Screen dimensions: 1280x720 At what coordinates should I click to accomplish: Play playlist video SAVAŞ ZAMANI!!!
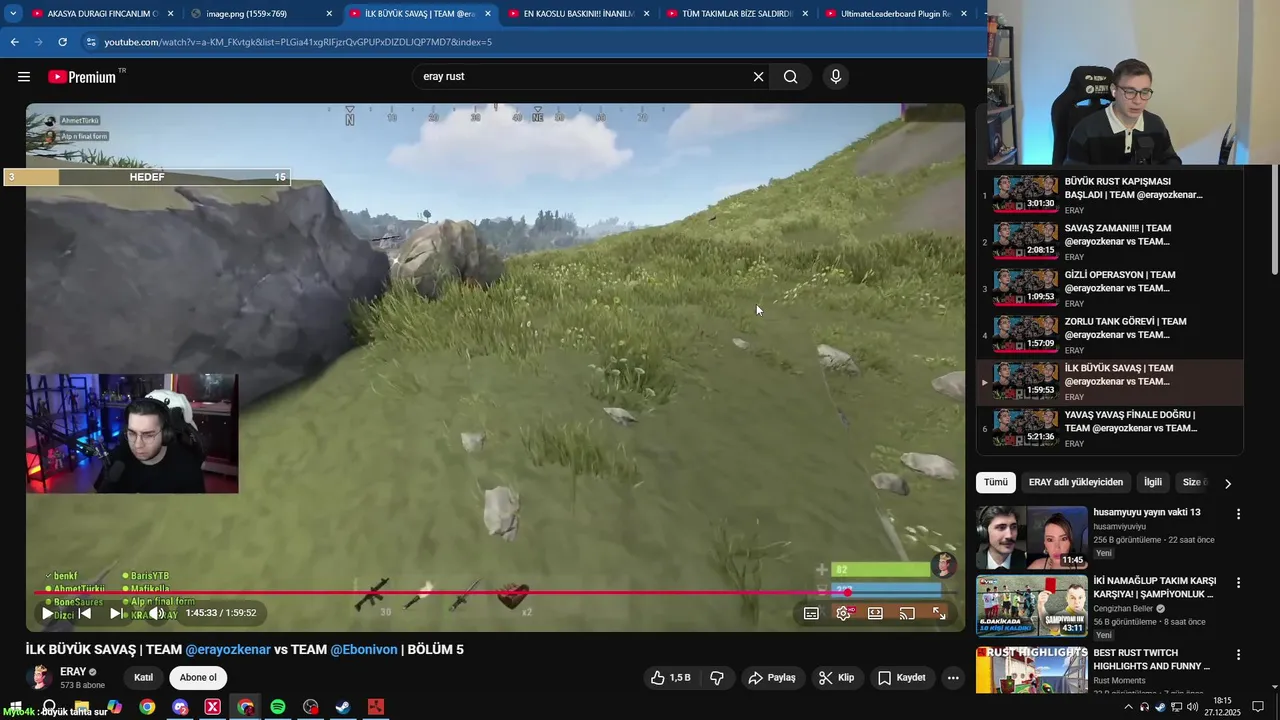pyautogui.click(x=1110, y=242)
